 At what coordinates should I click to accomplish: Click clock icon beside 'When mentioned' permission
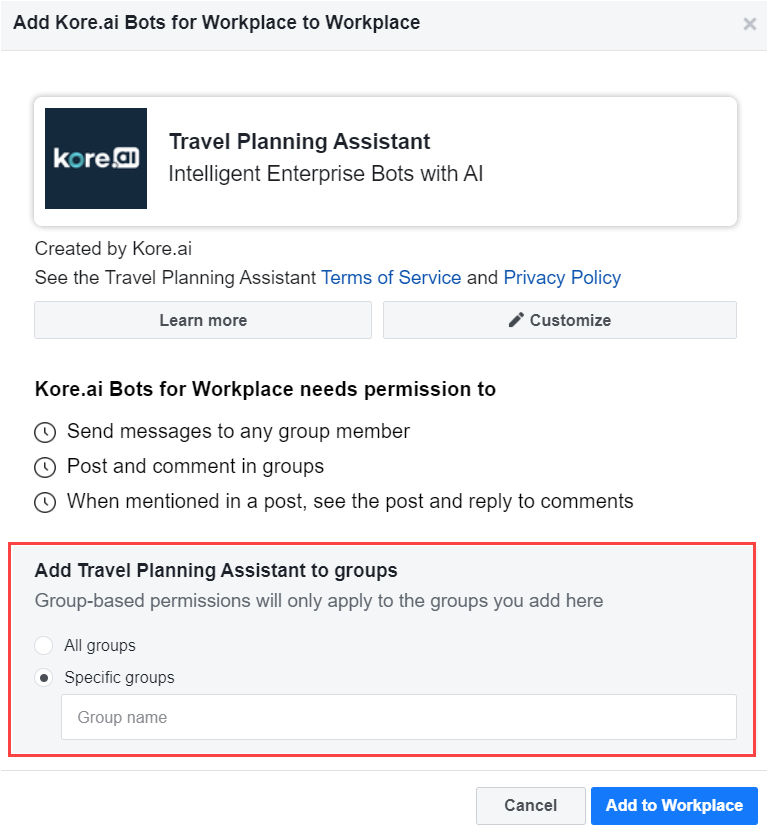[45, 502]
